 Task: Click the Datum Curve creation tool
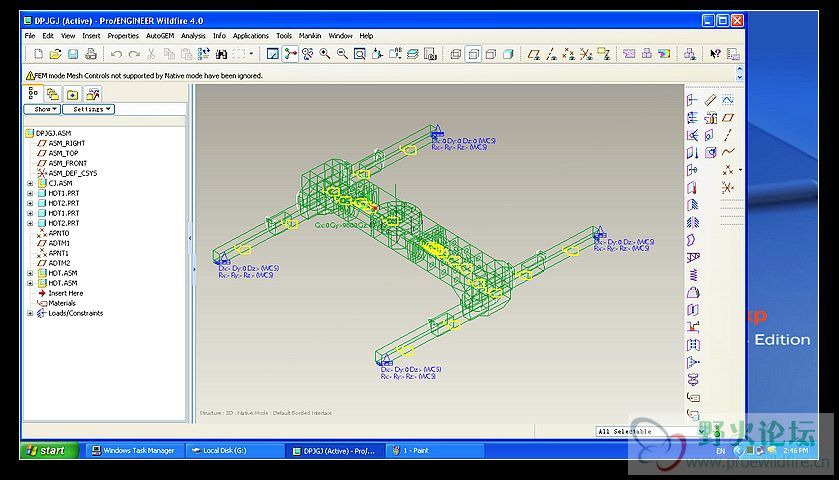coord(728,153)
